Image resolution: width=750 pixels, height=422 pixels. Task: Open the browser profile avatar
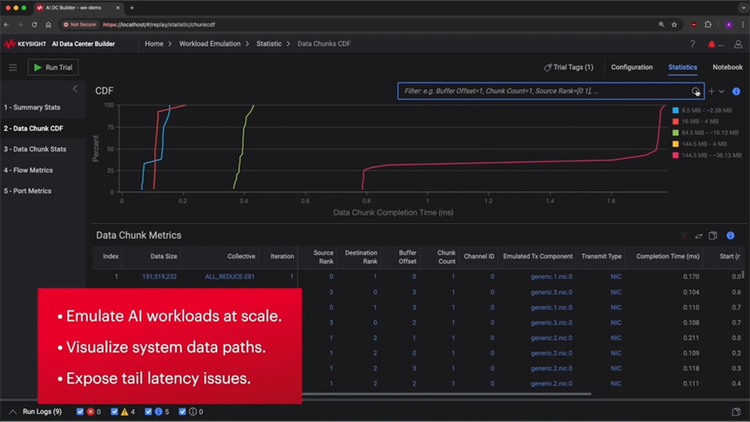point(728,24)
